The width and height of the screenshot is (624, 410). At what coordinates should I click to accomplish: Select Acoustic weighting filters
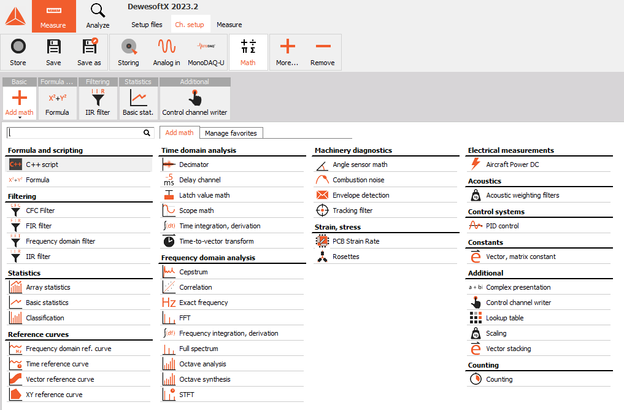point(539,195)
